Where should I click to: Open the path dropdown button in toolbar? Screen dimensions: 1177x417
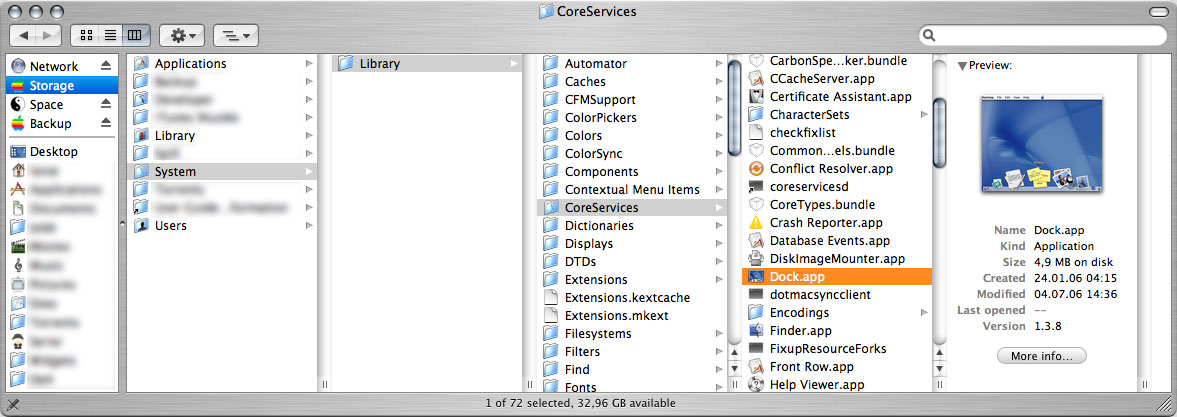236,35
